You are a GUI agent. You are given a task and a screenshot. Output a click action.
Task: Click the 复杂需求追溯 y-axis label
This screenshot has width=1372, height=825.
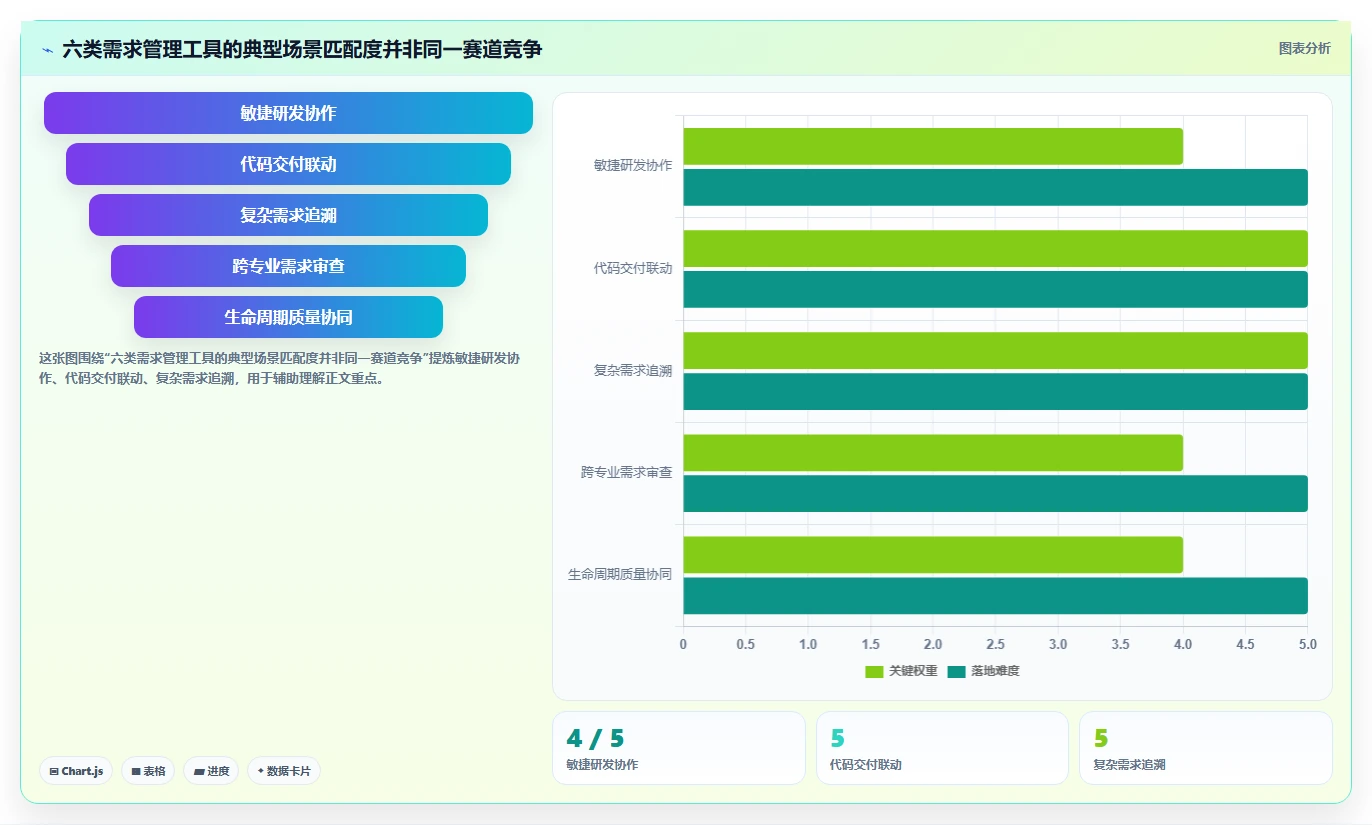[x=633, y=370]
